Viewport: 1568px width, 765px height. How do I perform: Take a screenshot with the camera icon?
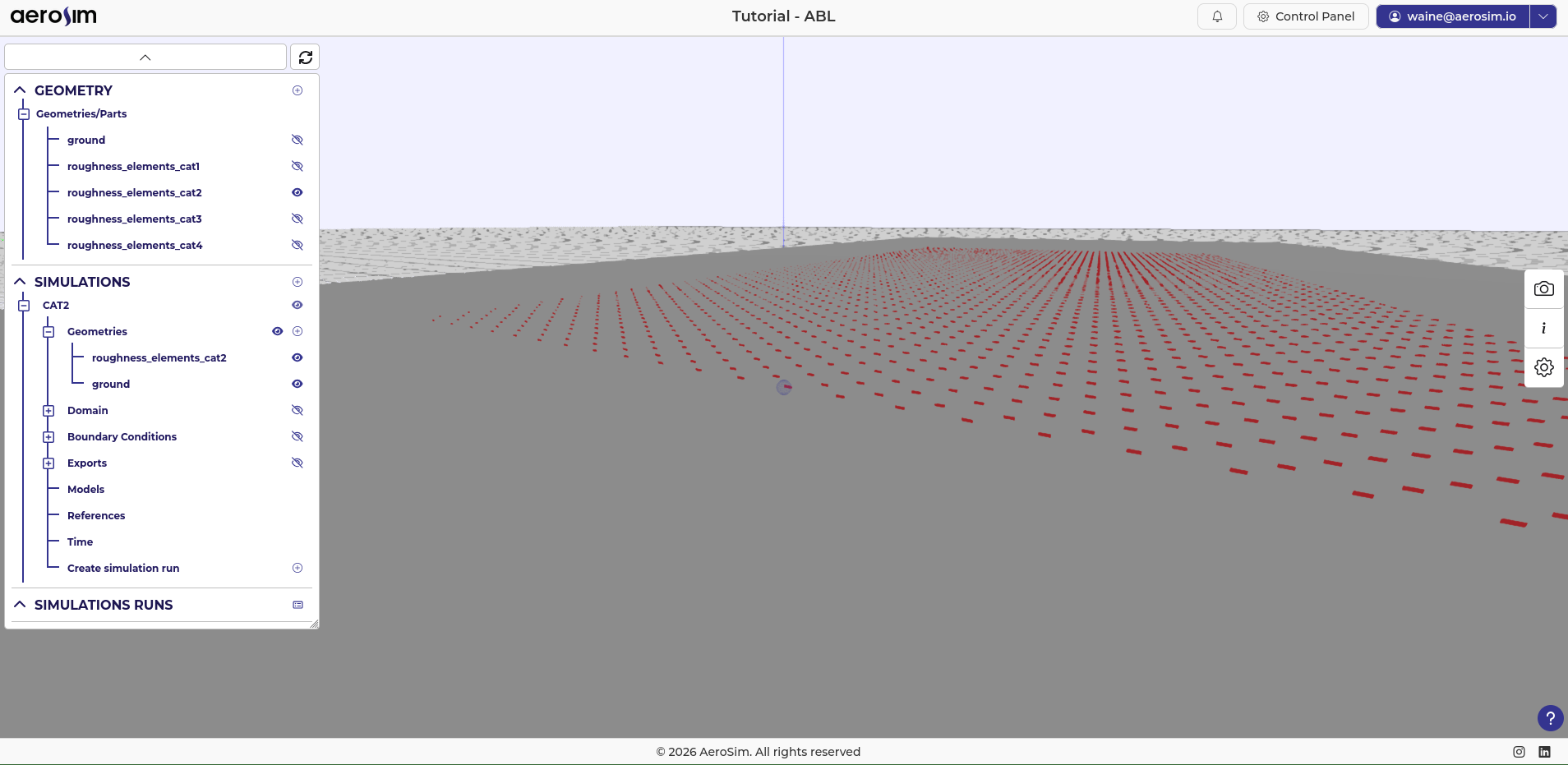click(1543, 289)
